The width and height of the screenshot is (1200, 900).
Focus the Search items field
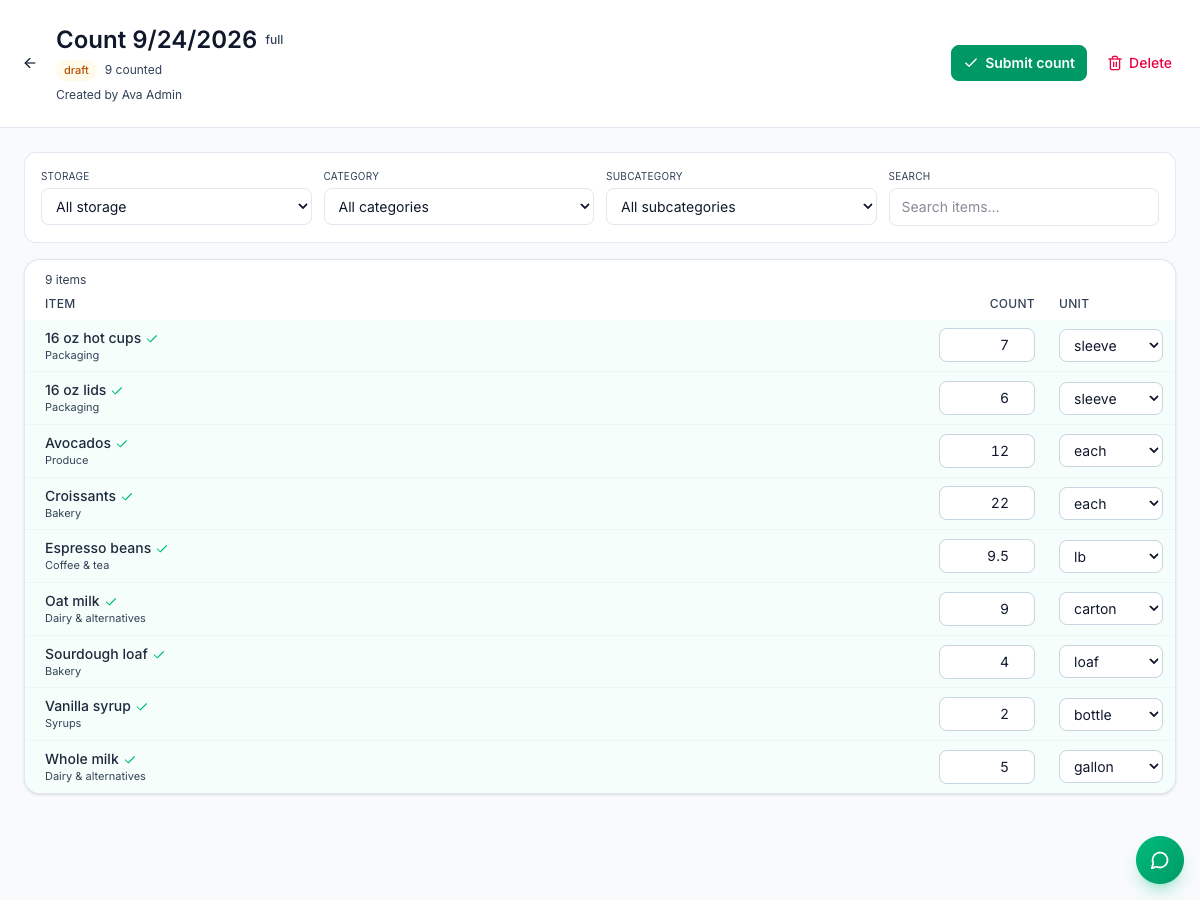click(1024, 207)
